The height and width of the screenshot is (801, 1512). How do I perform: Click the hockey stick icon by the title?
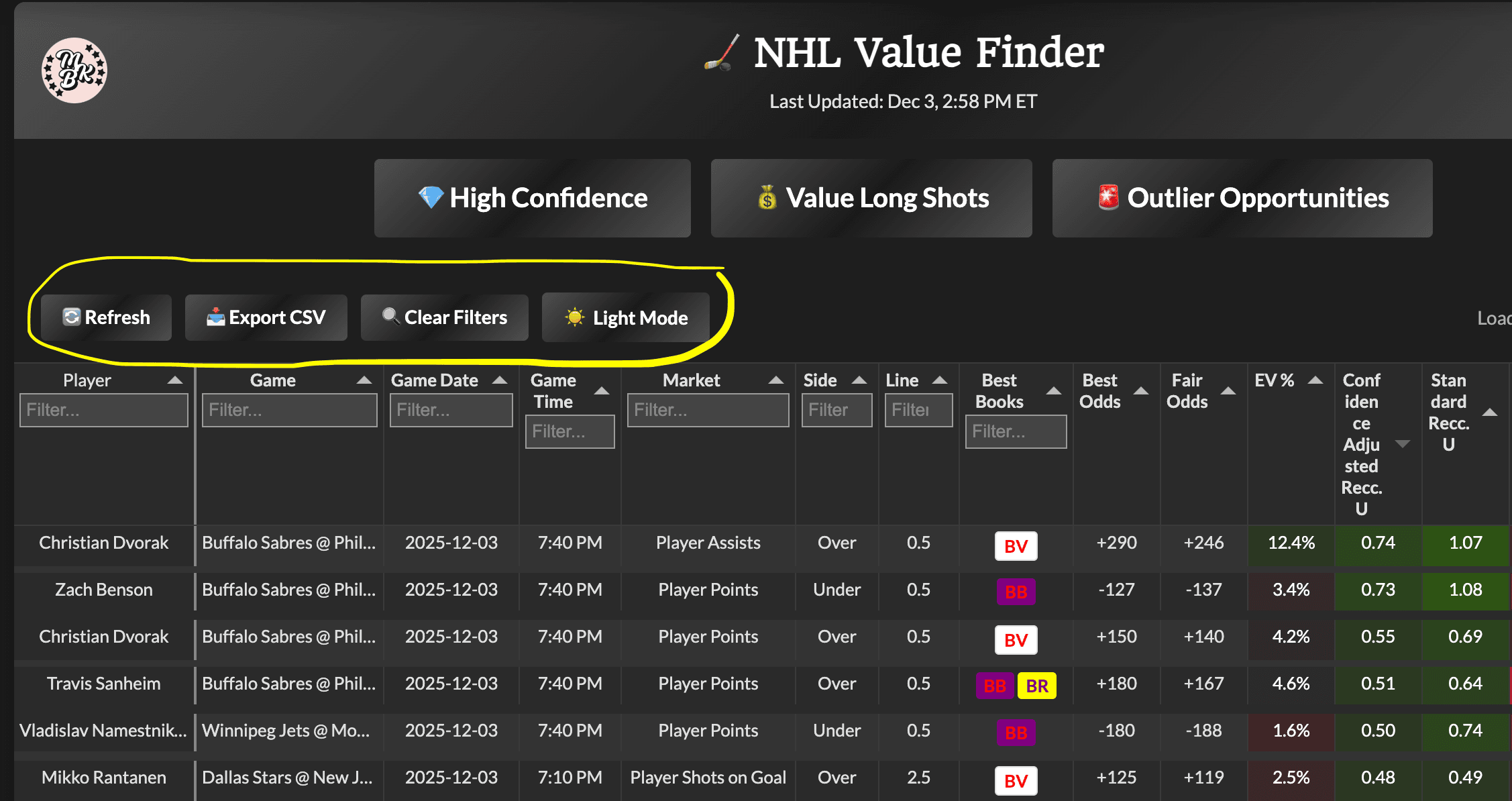(x=723, y=53)
